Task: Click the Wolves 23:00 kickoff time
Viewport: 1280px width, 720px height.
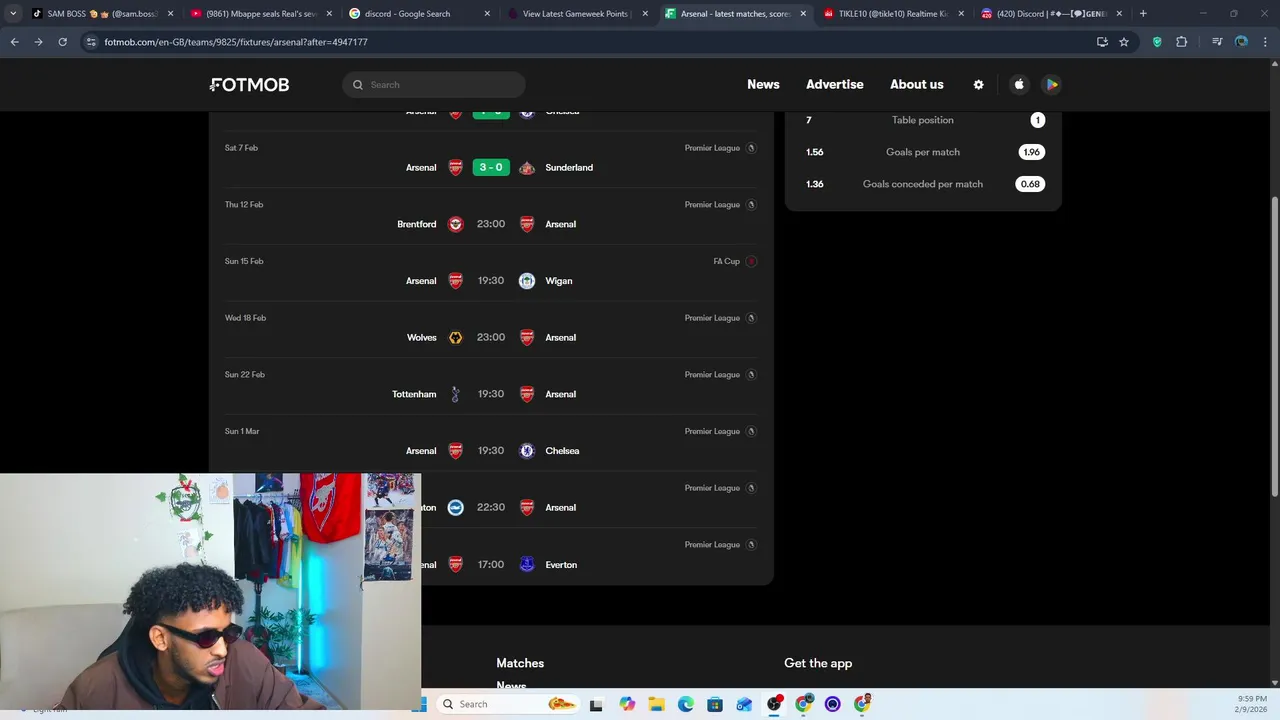Action: coord(491,337)
